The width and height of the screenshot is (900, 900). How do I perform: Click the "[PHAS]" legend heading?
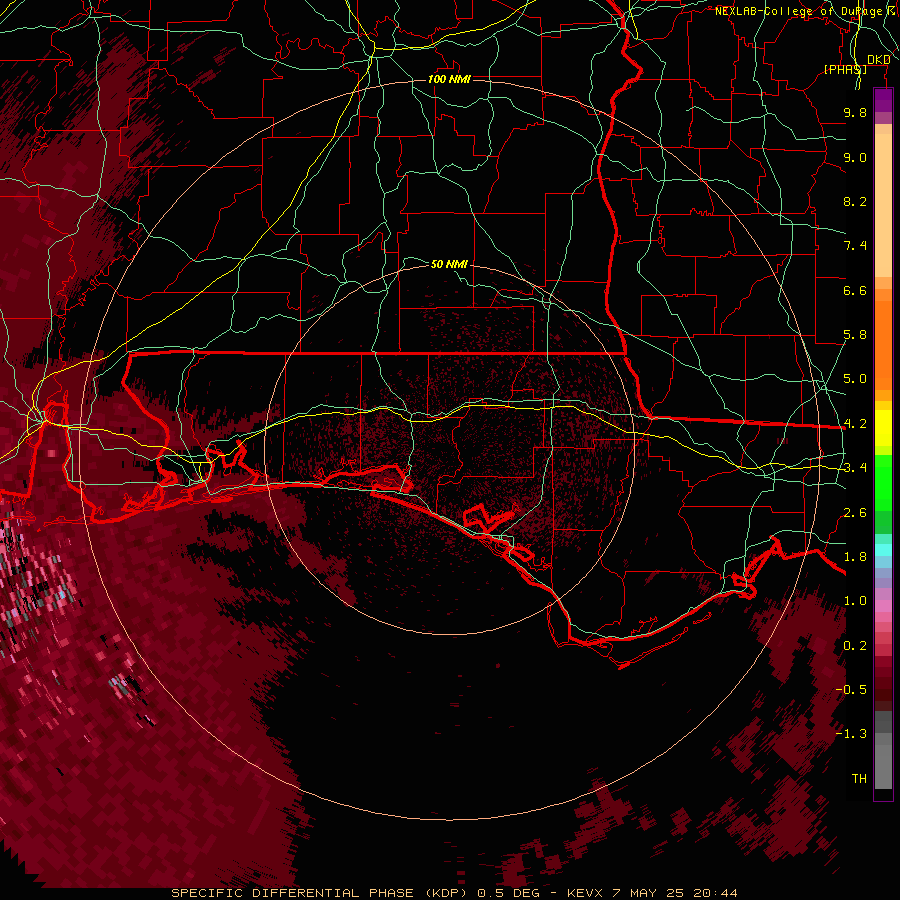click(845, 69)
